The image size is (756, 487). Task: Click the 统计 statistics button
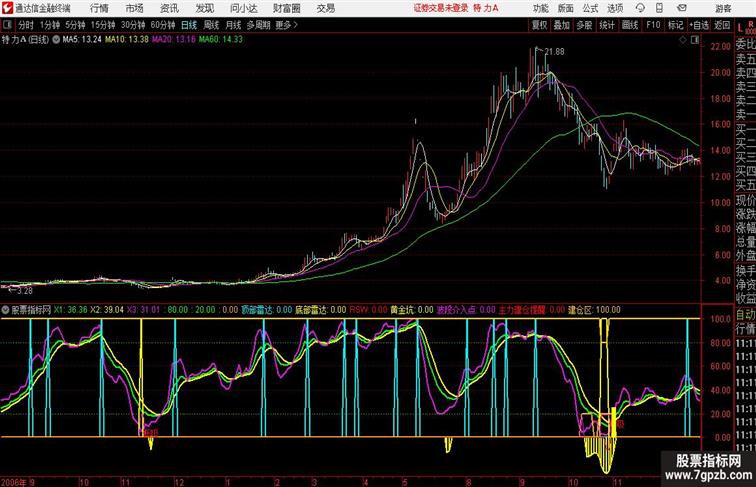pyautogui.click(x=607, y=25)
